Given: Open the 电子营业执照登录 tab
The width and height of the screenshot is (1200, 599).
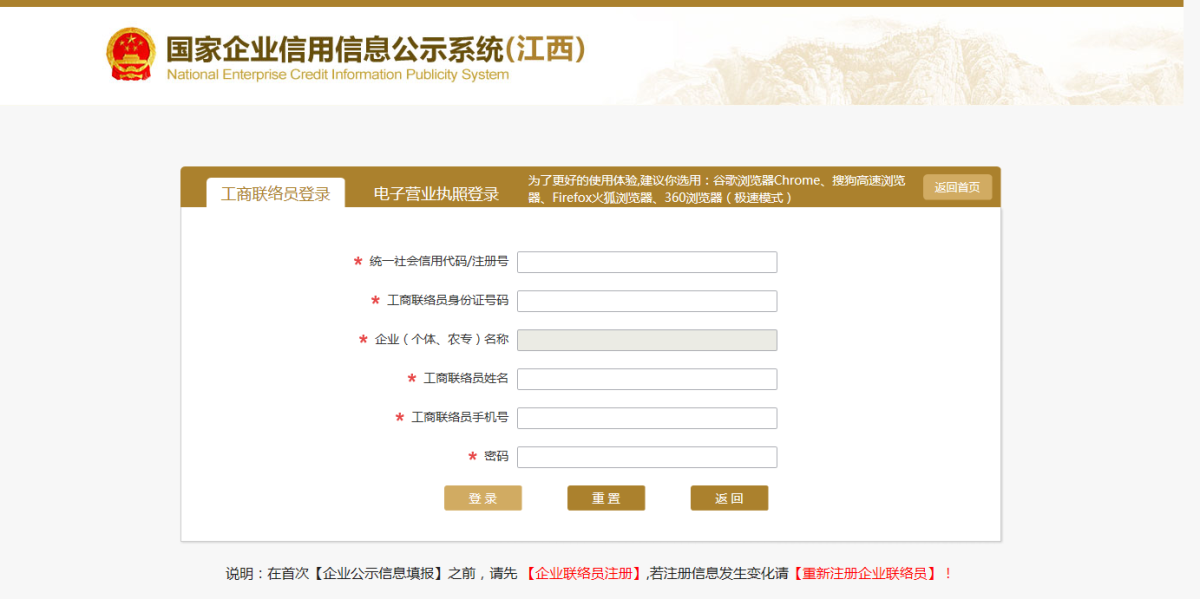Looking at the screenshot, I should coord(436,193).
